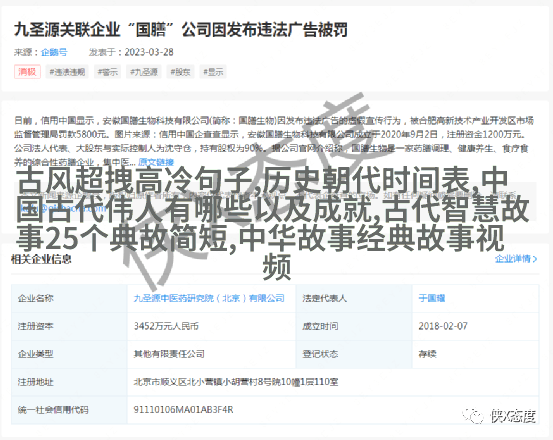Select the founding date 2018-02-07

[443, 326]
